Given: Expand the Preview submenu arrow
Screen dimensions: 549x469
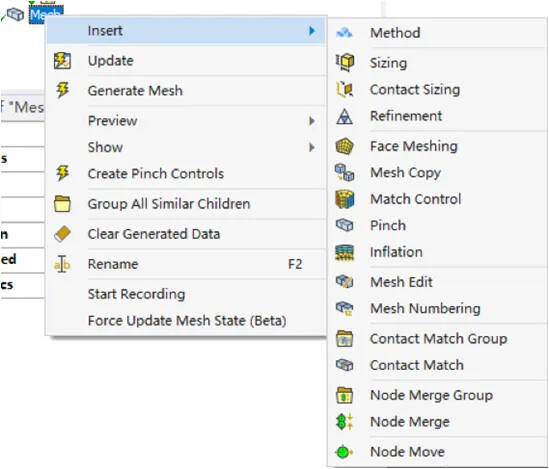Looking at the screenshot, I should pos(312,121).
